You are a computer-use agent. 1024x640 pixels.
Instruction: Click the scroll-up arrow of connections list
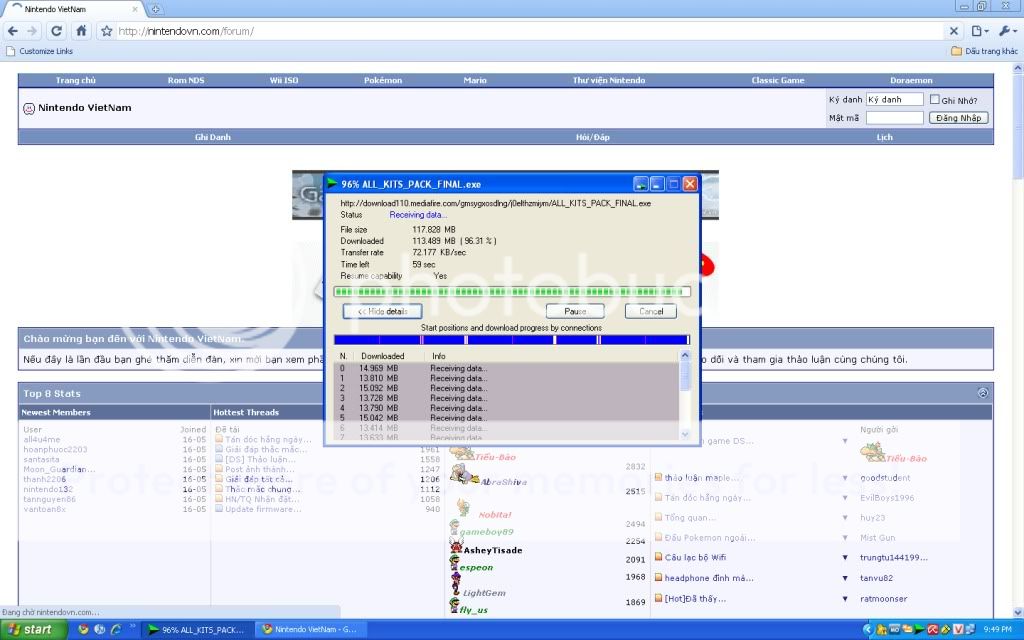pos(685,355)
